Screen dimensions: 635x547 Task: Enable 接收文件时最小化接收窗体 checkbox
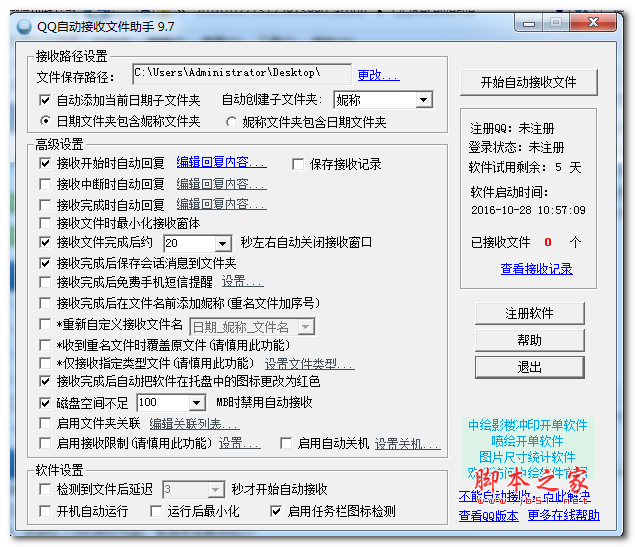[45, 223]
